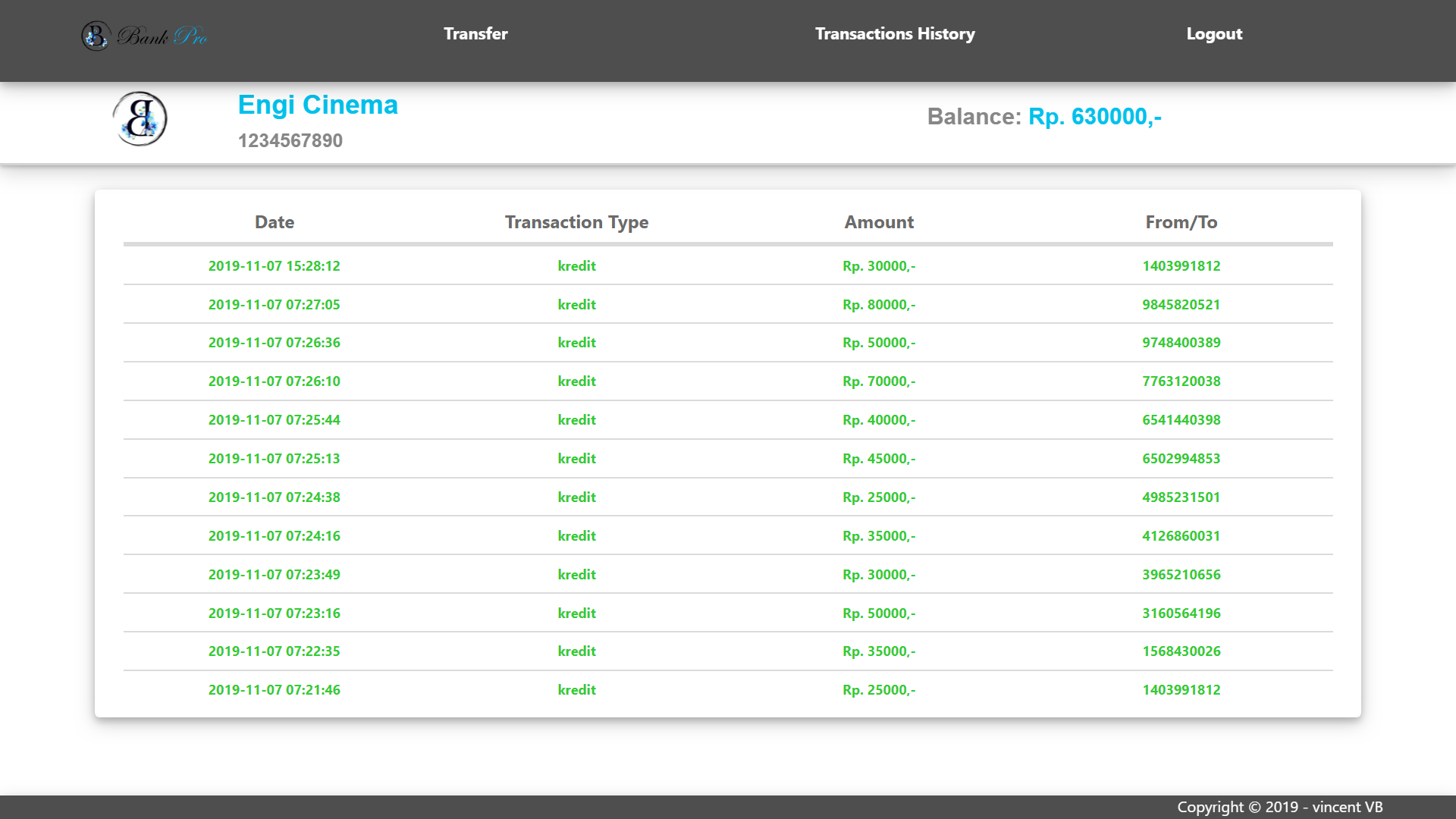The height and width of the screenshot is (819, 1456).
Task: Click kredit in the 07:23:49 row
Action: pyautogui.click(x=576, y=575)
